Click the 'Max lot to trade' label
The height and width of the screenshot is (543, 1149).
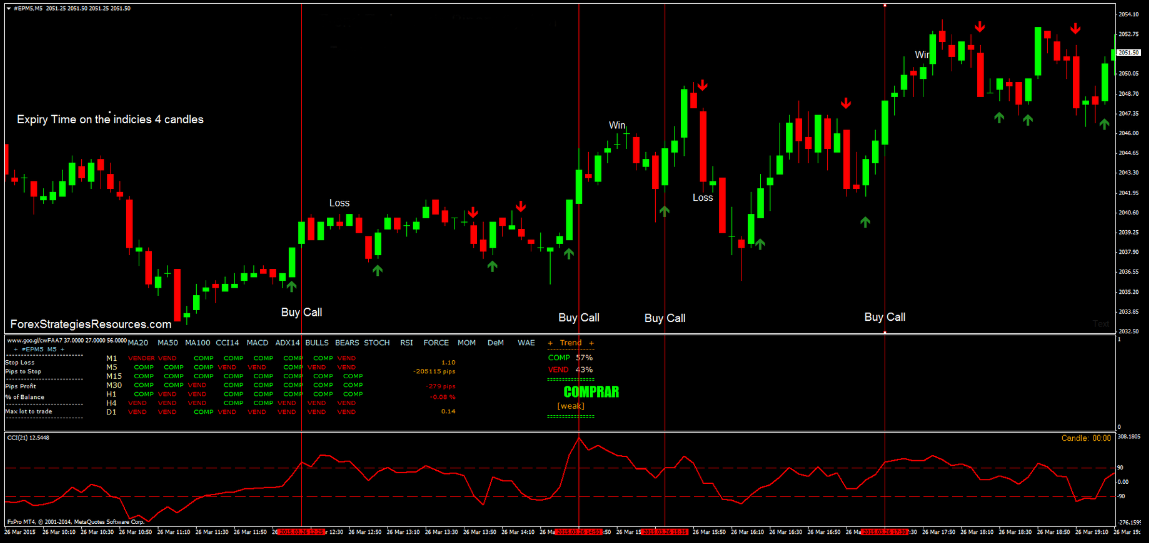[x=27, y=412]
